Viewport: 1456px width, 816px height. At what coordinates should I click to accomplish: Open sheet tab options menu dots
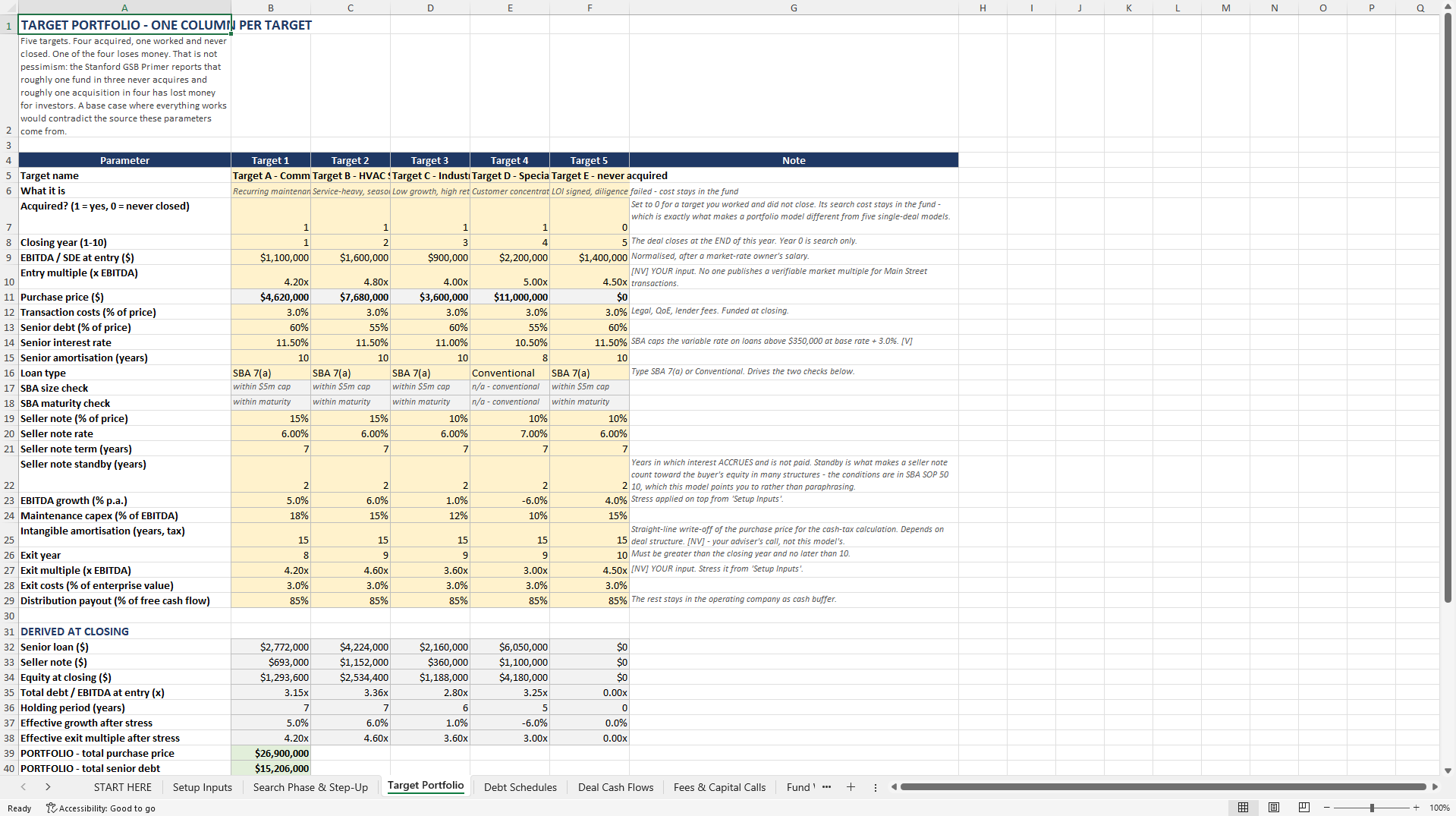click(x=875, y=787)
